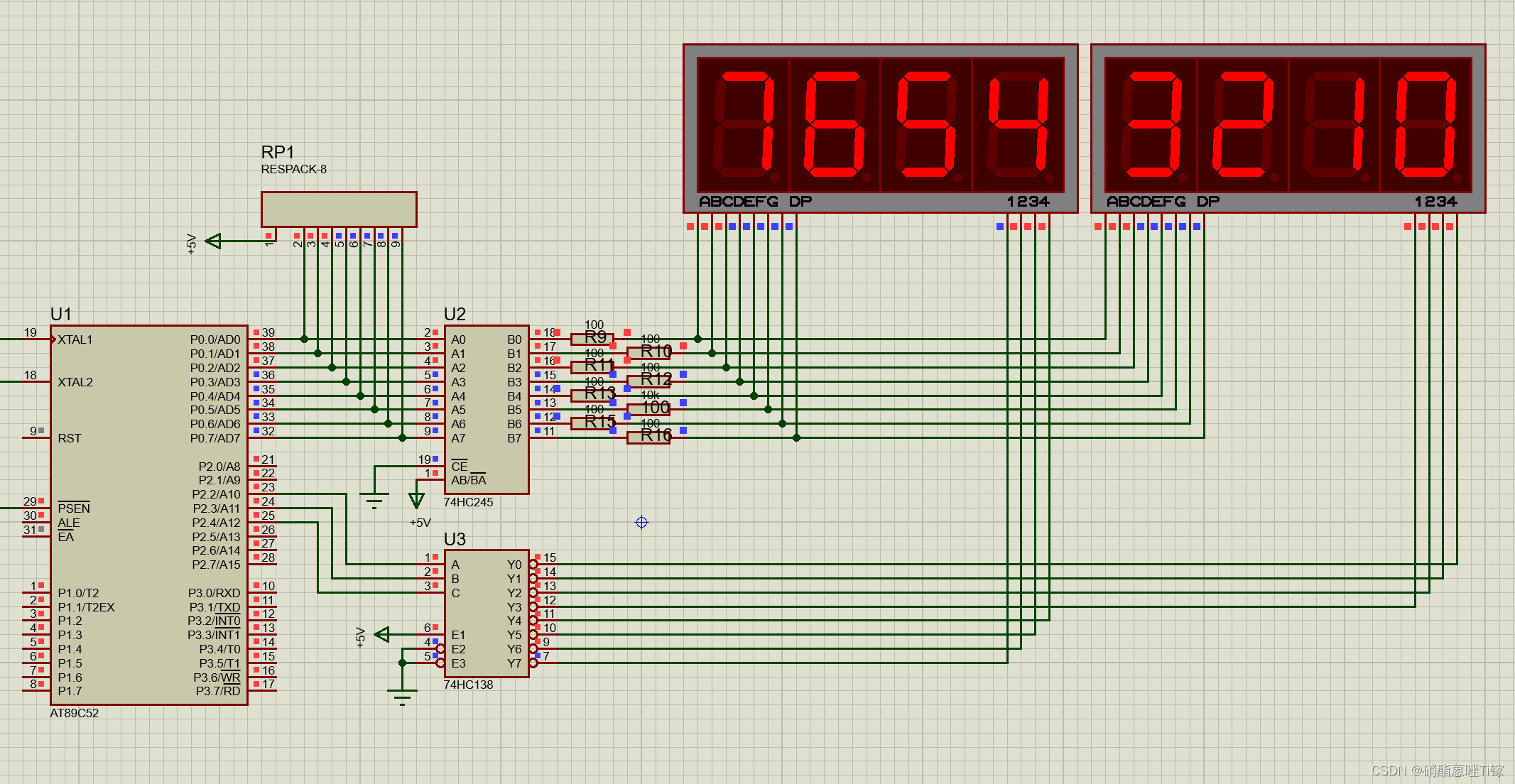Click the P3.7/RD pin label

point(218,691)
